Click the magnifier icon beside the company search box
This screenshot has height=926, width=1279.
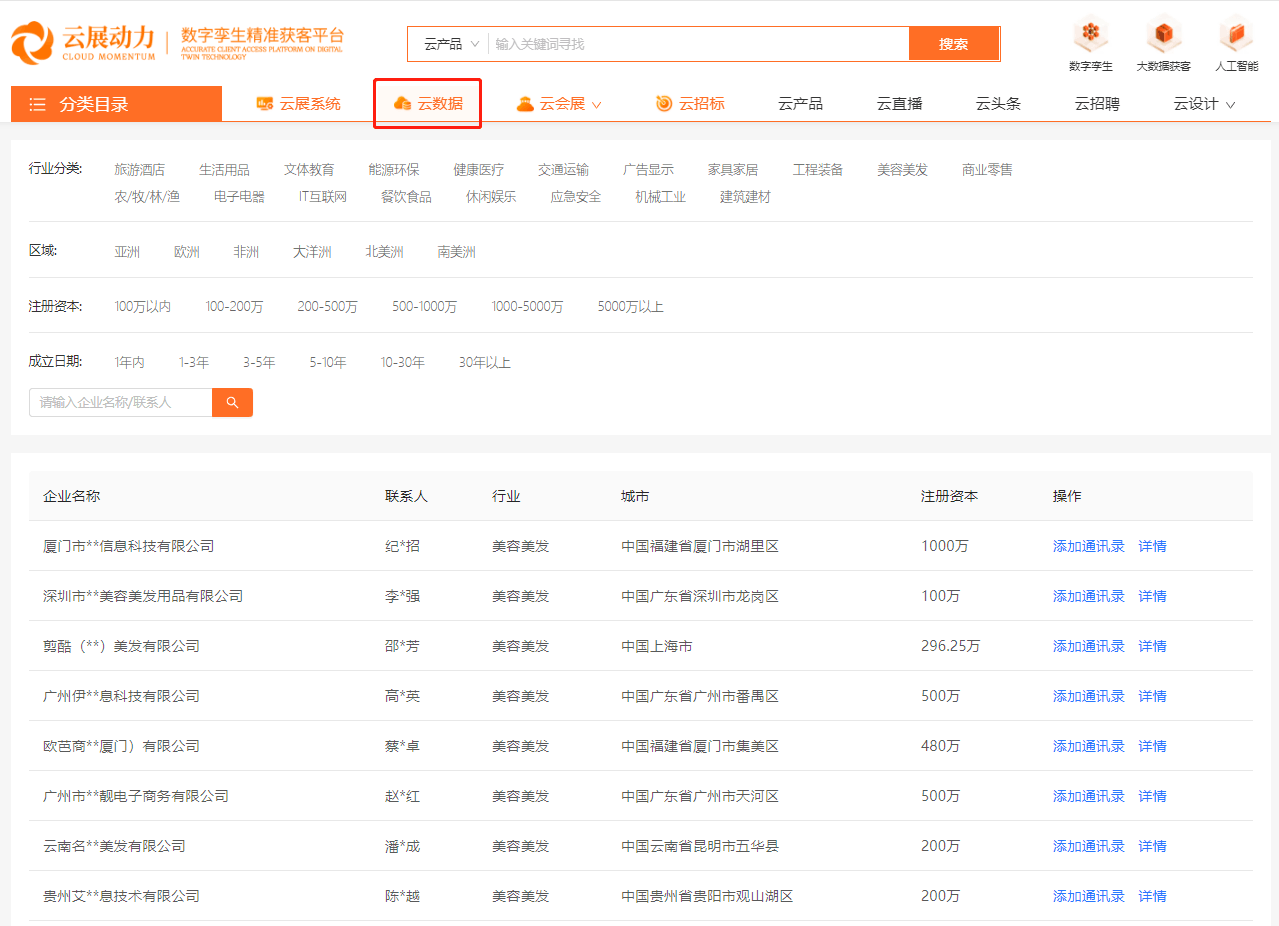[231, 402]
